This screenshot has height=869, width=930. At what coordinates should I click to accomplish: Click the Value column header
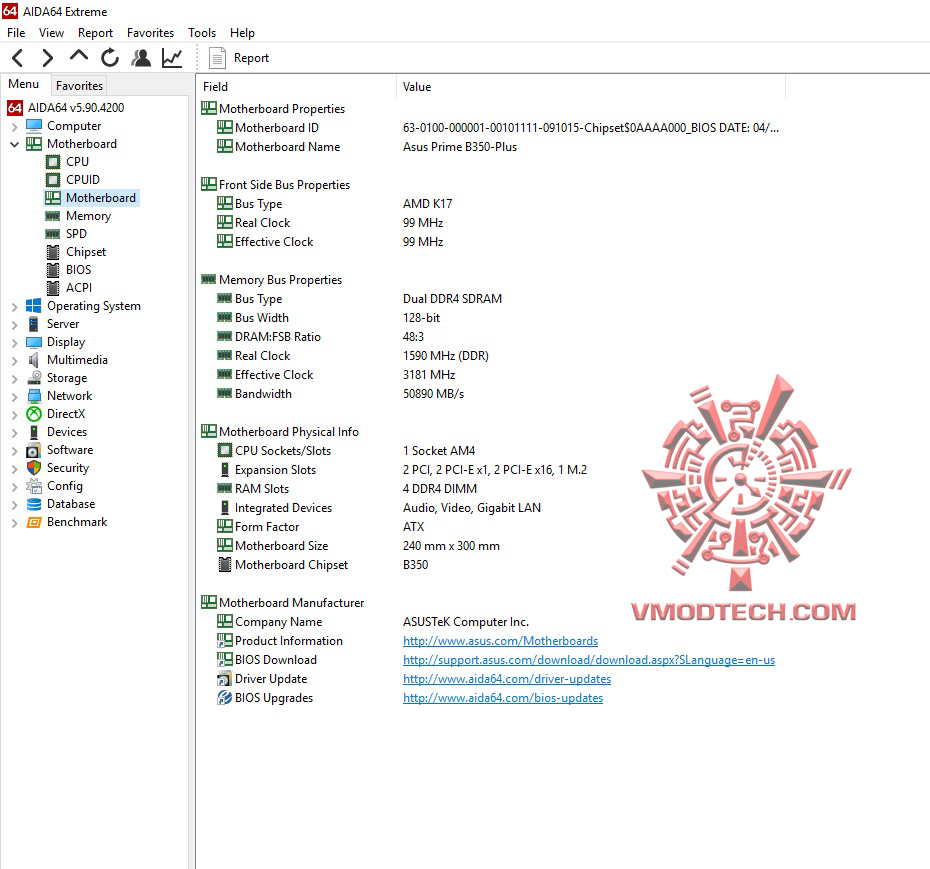point(591,87)
